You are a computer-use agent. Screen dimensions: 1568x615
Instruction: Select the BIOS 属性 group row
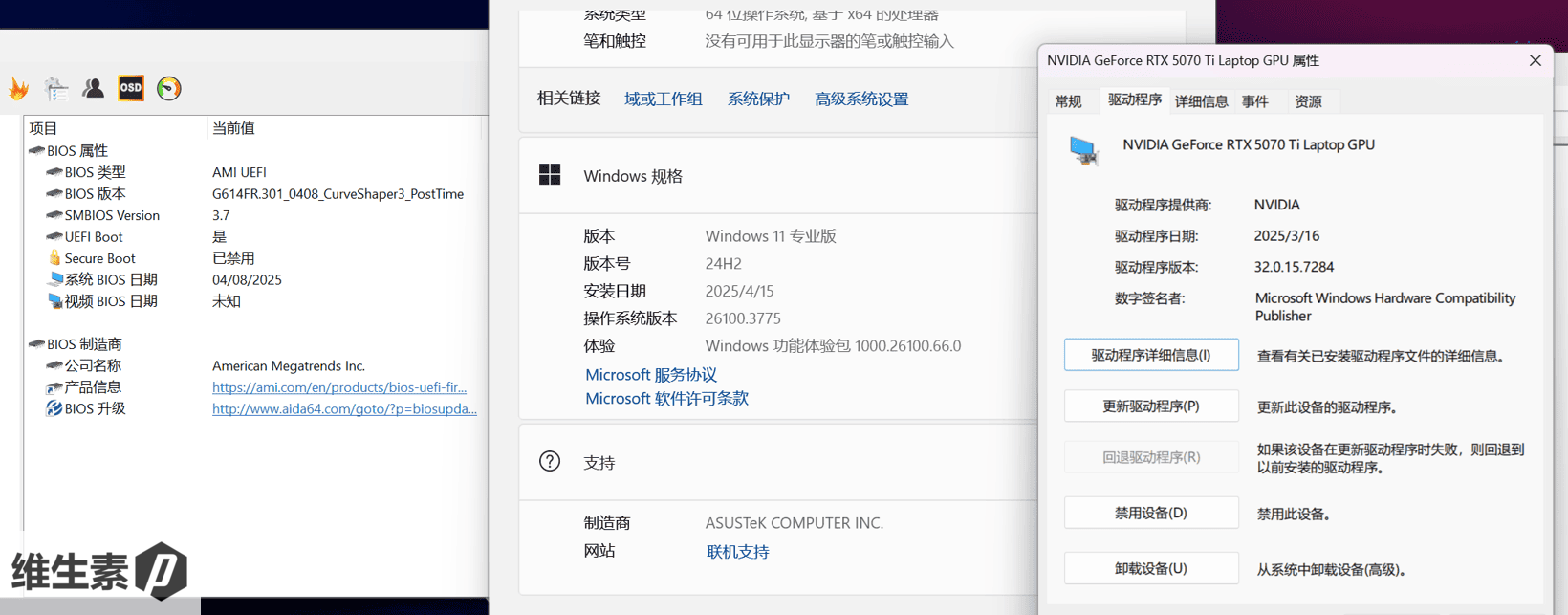(76, 151)
